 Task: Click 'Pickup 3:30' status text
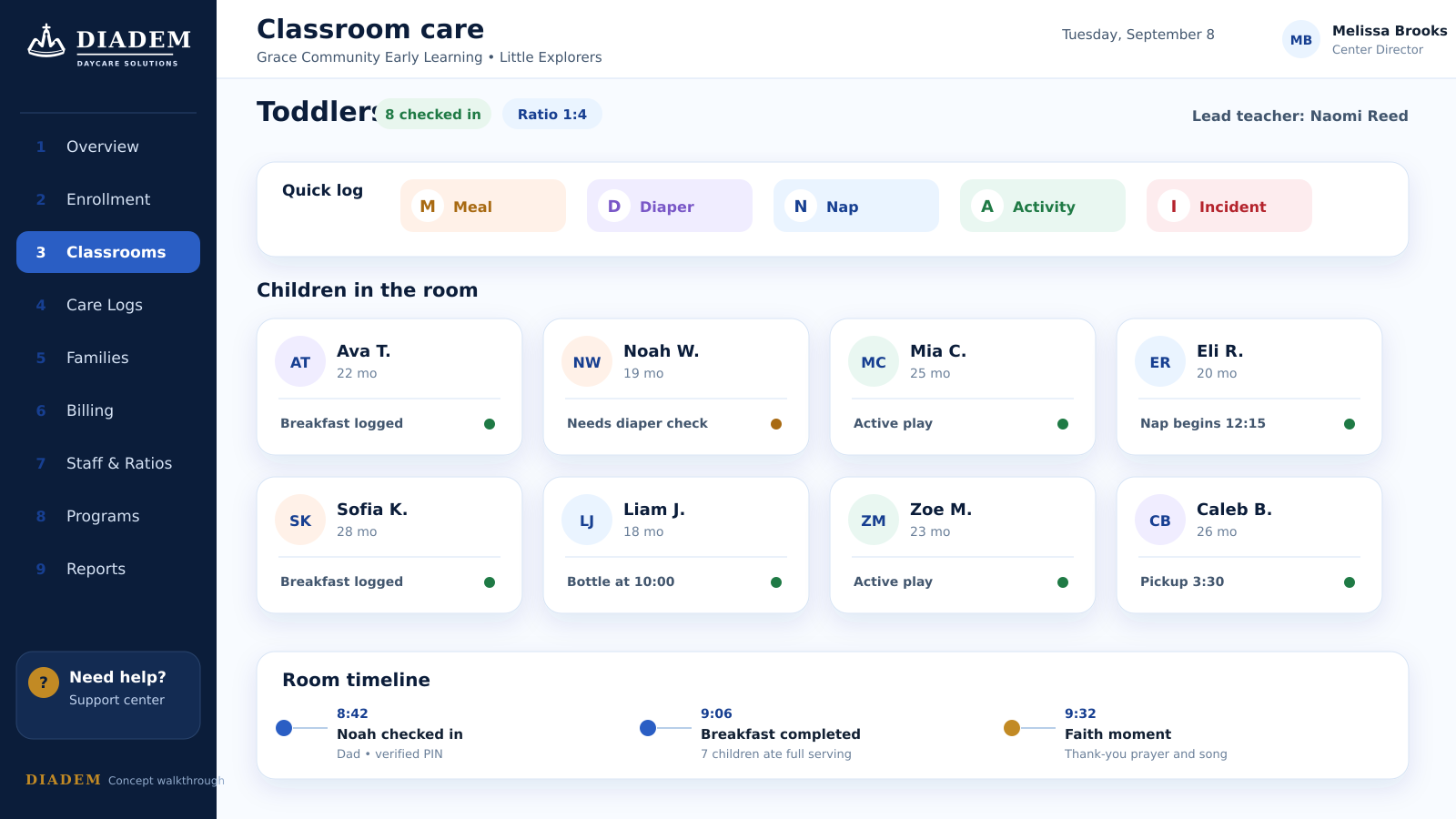point(1182,581)
